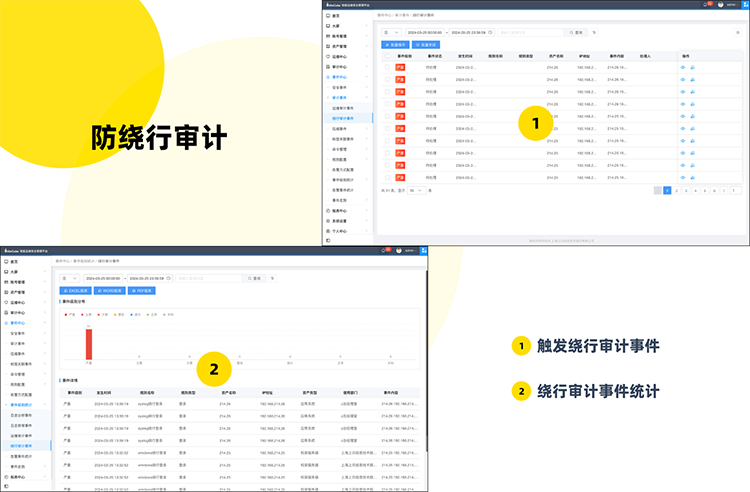
Task: Click the 首页 home icon in the bottom window sidebar
Action: click(6, 261)
